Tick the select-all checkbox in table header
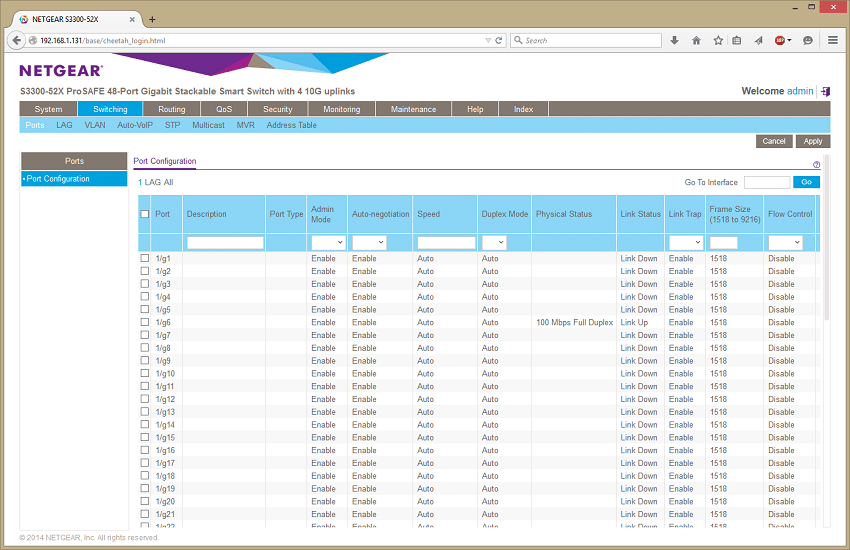This screenshot has height=550, width=850. pos(145,214)
